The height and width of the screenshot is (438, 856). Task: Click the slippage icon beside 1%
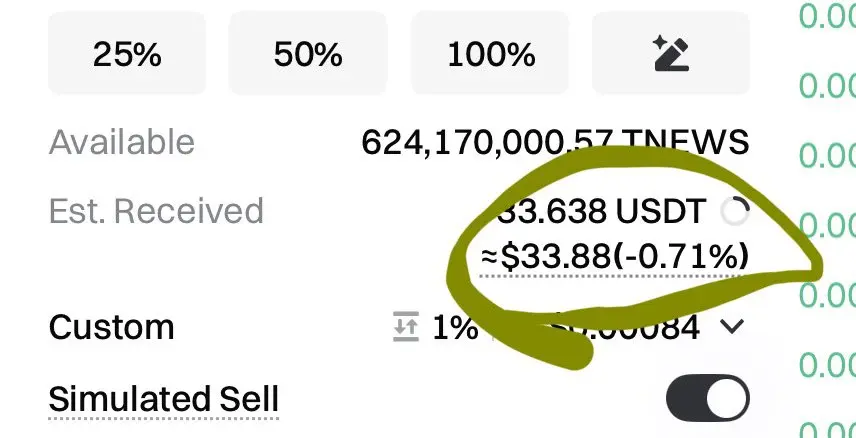(405, 328)
